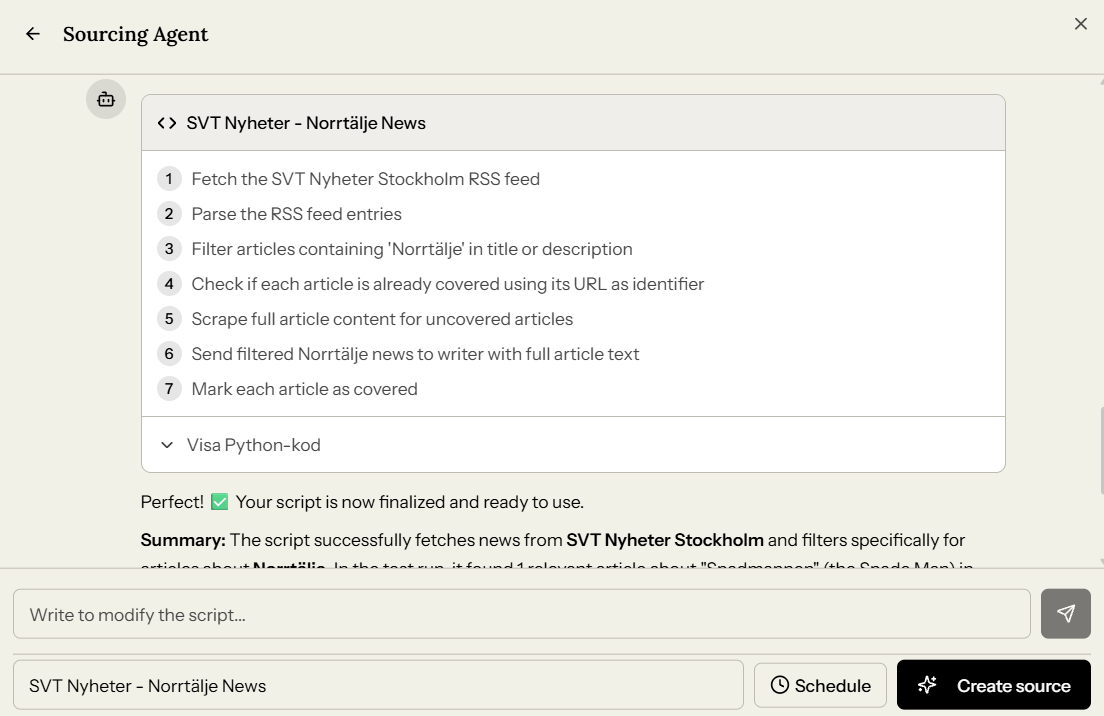Click the robot agent avatar icon
This screenshot has width=1104, height=716.
pyautogui.click(x=106, y=99)
